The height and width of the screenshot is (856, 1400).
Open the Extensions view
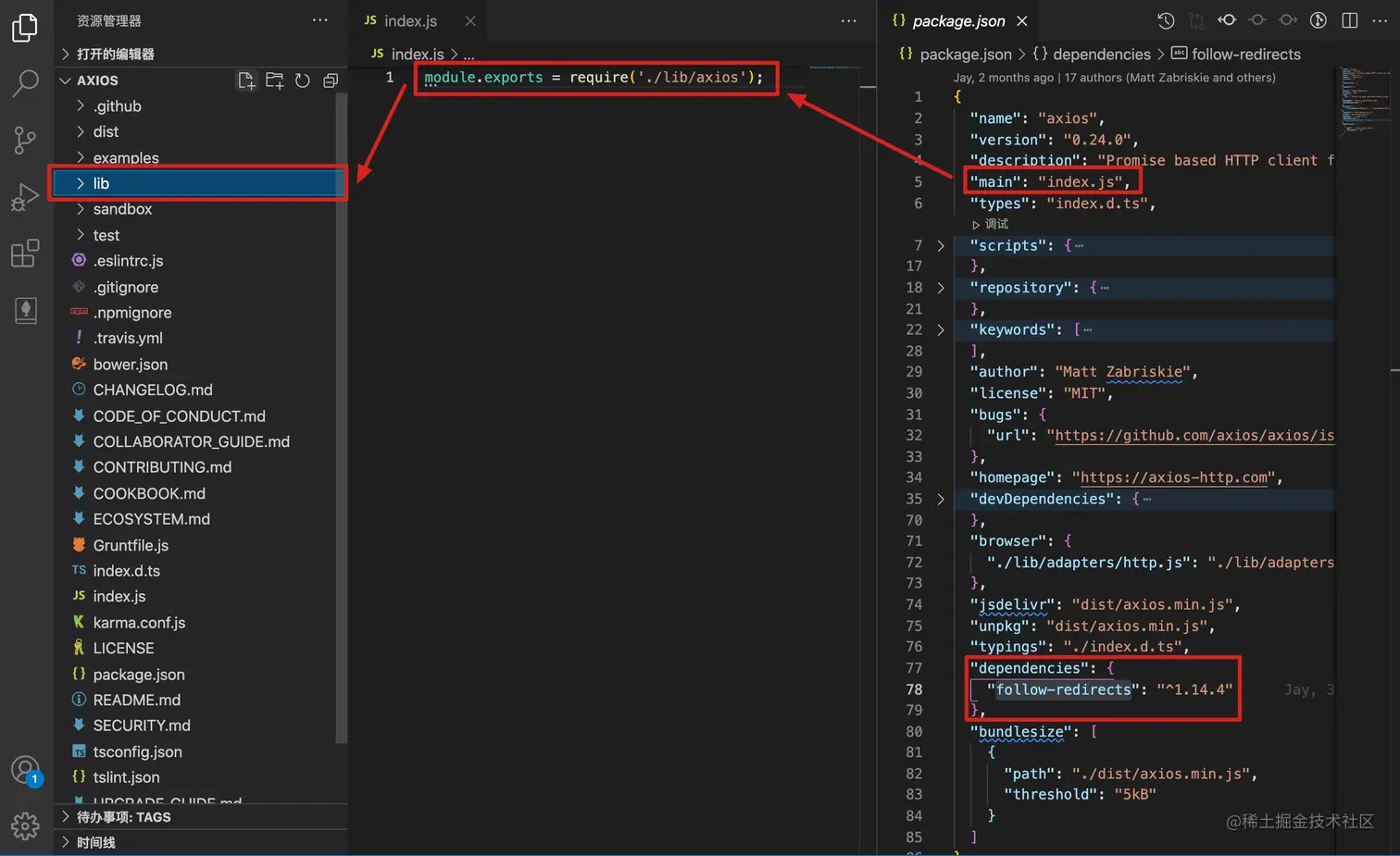pyautogui.click(x=25, y=253)
